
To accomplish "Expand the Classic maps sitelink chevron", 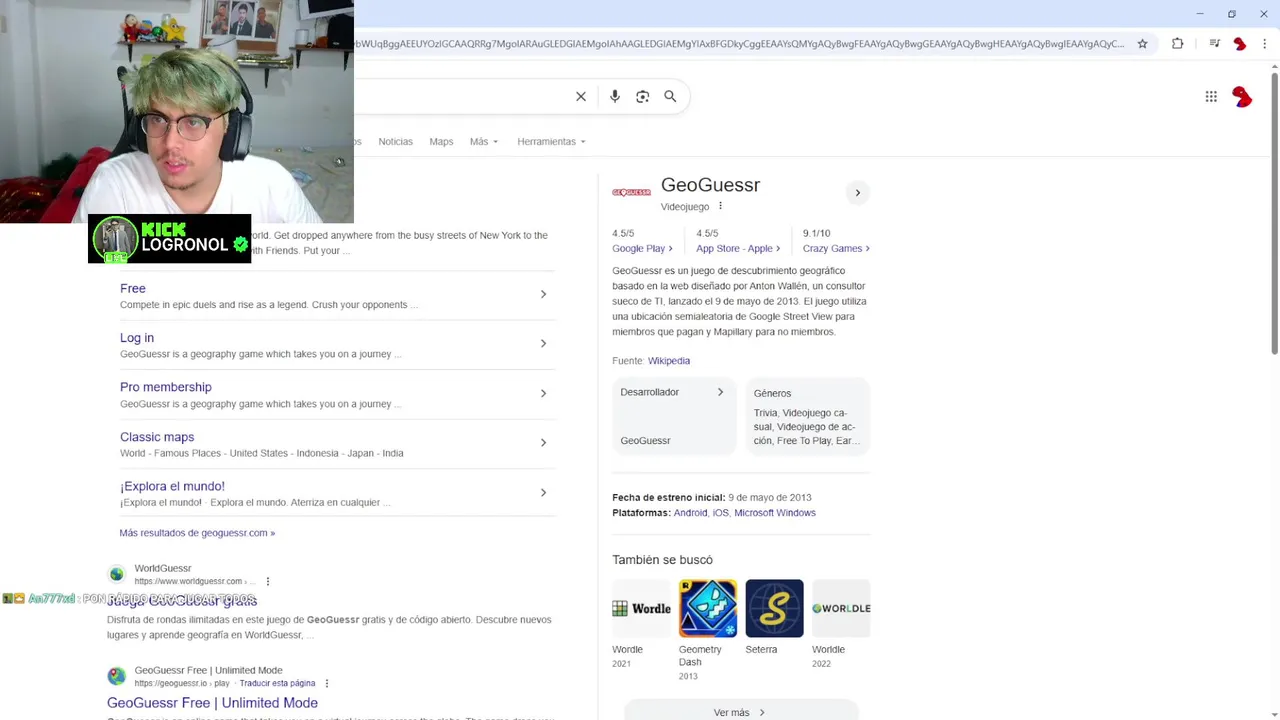I will tap(543, 442).
